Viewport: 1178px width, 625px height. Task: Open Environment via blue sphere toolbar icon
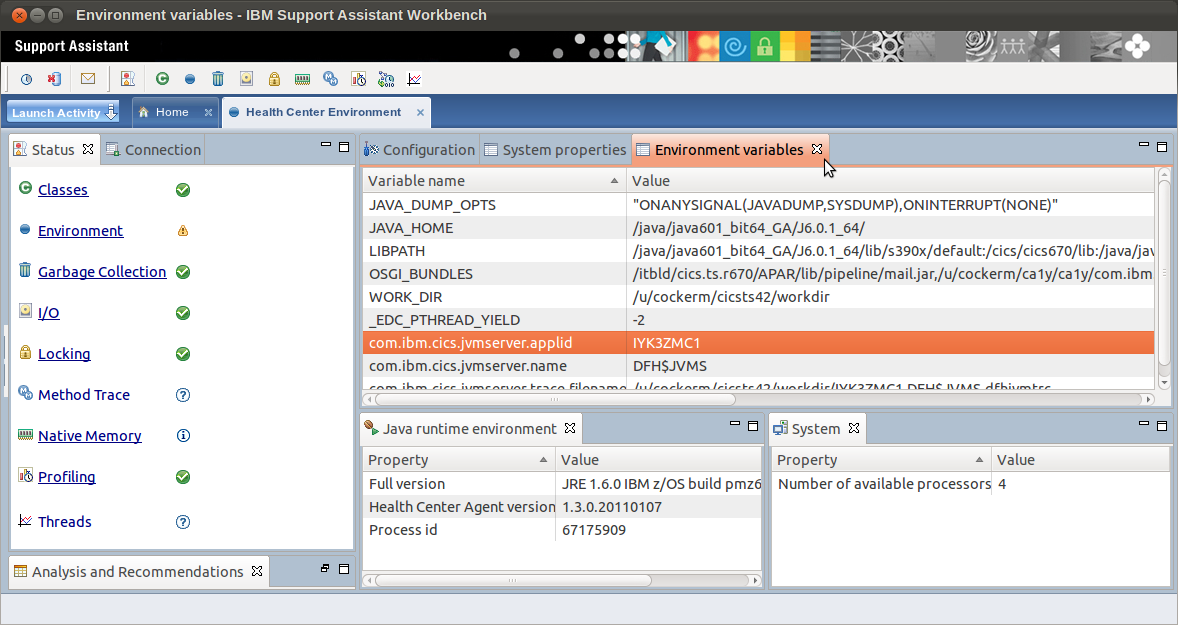(190, 79)
